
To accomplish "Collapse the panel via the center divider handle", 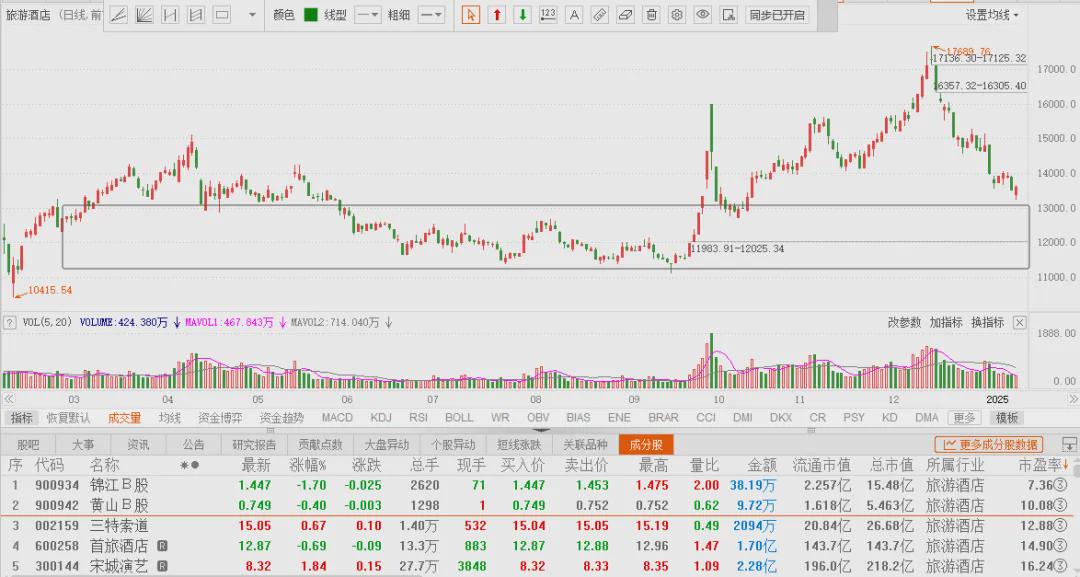I will pos(540,430).
